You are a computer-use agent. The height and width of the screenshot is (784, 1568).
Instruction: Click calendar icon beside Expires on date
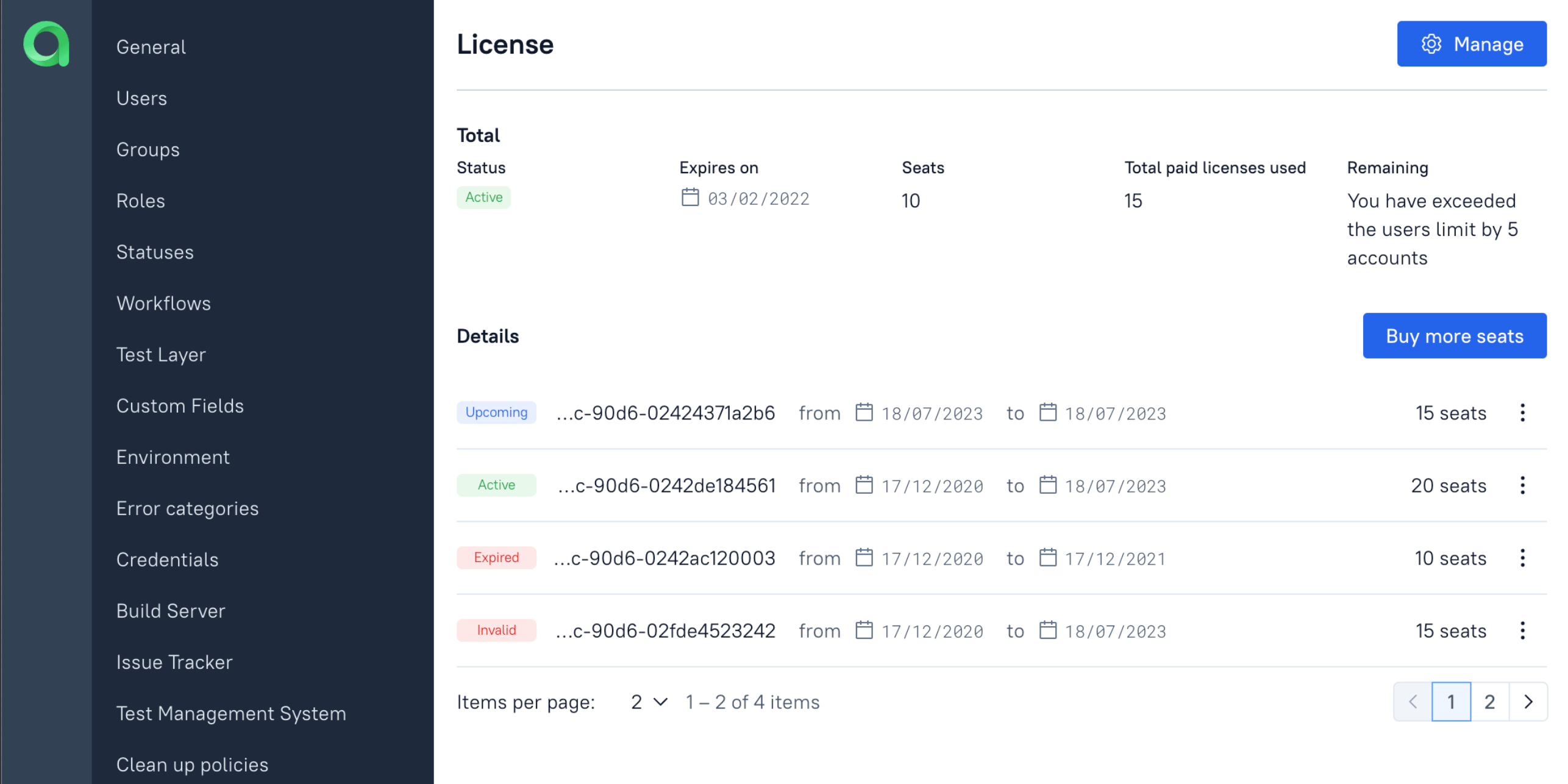[x=690, y=198]
